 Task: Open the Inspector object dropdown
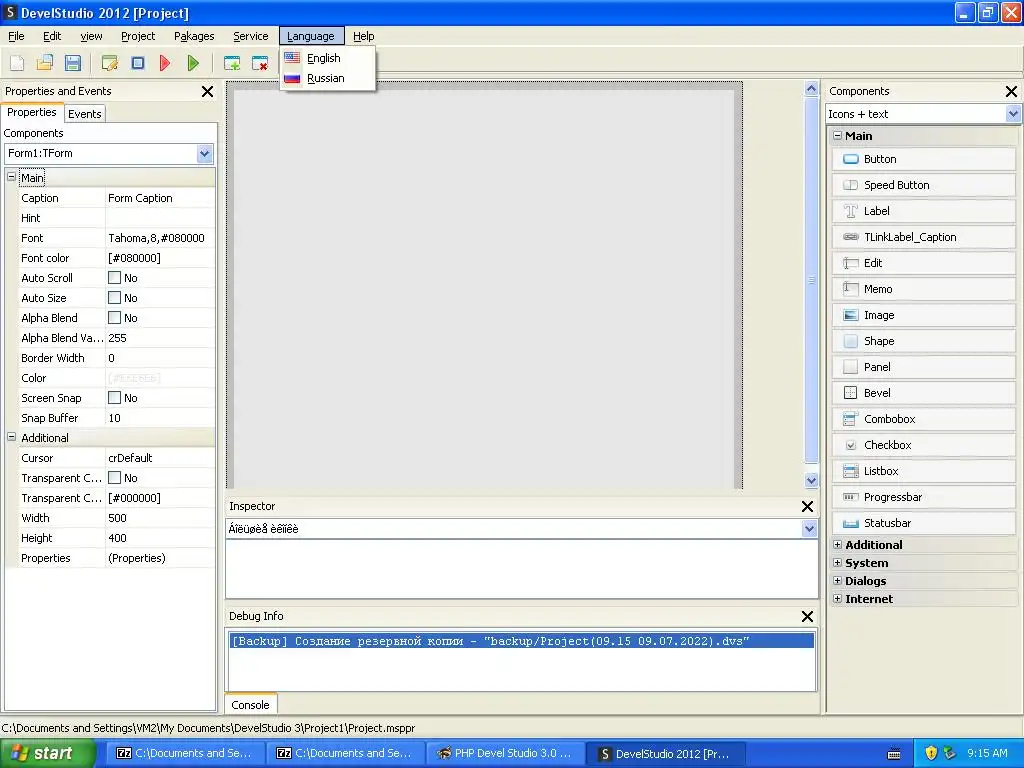(x=809, y=529)
